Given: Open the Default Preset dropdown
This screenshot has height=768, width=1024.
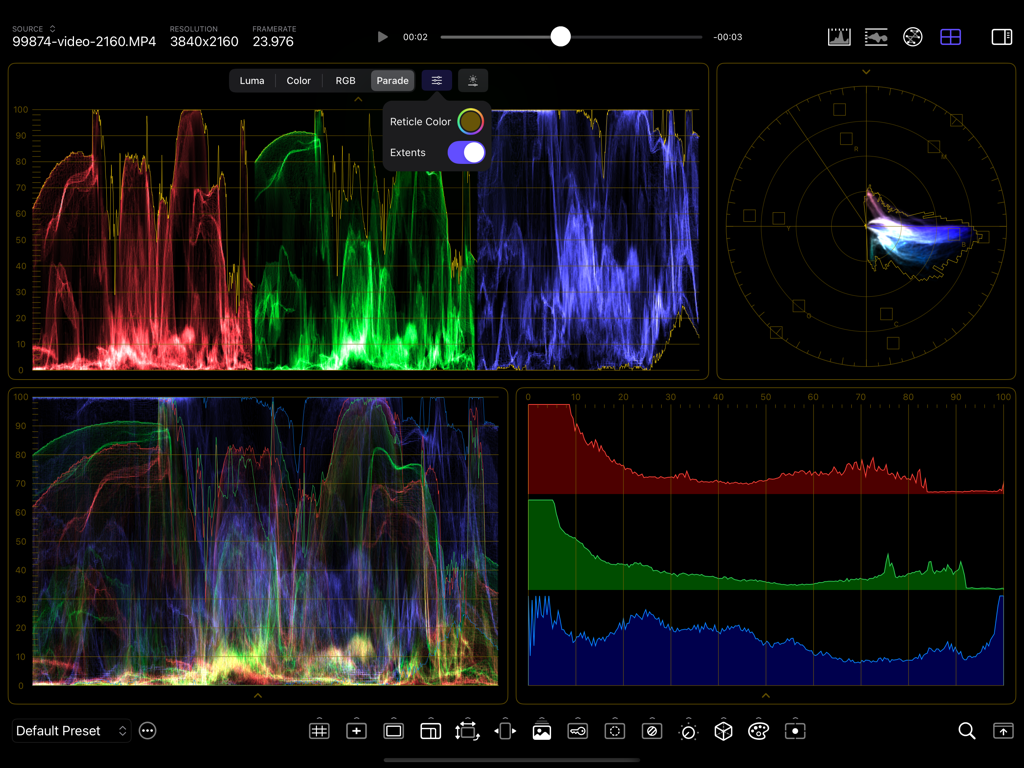Looking at the screenshot, I should click(70, 731).
